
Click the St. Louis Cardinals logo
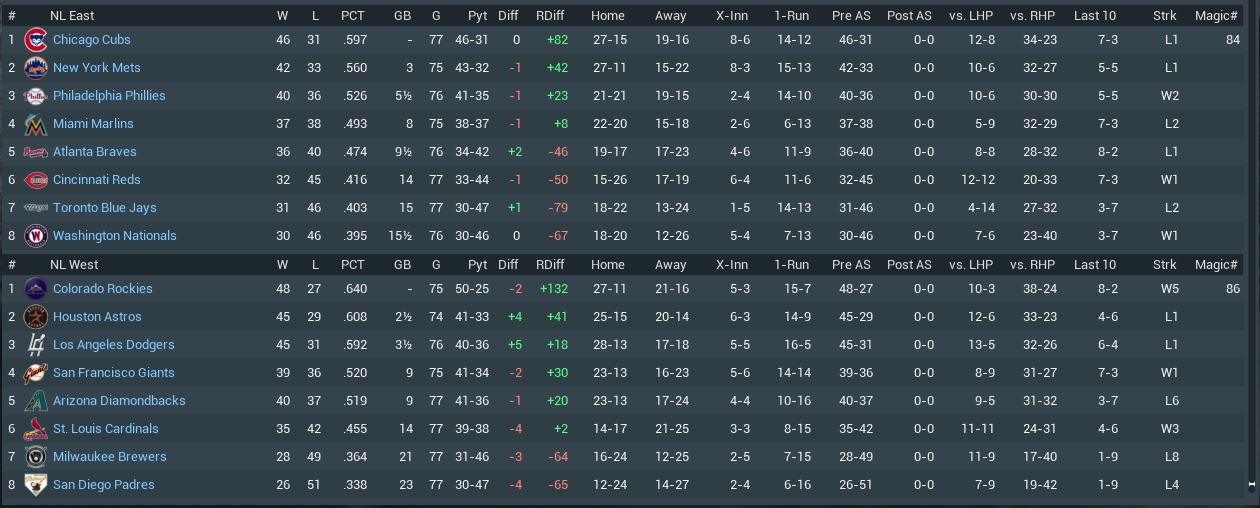click(35, 429)
